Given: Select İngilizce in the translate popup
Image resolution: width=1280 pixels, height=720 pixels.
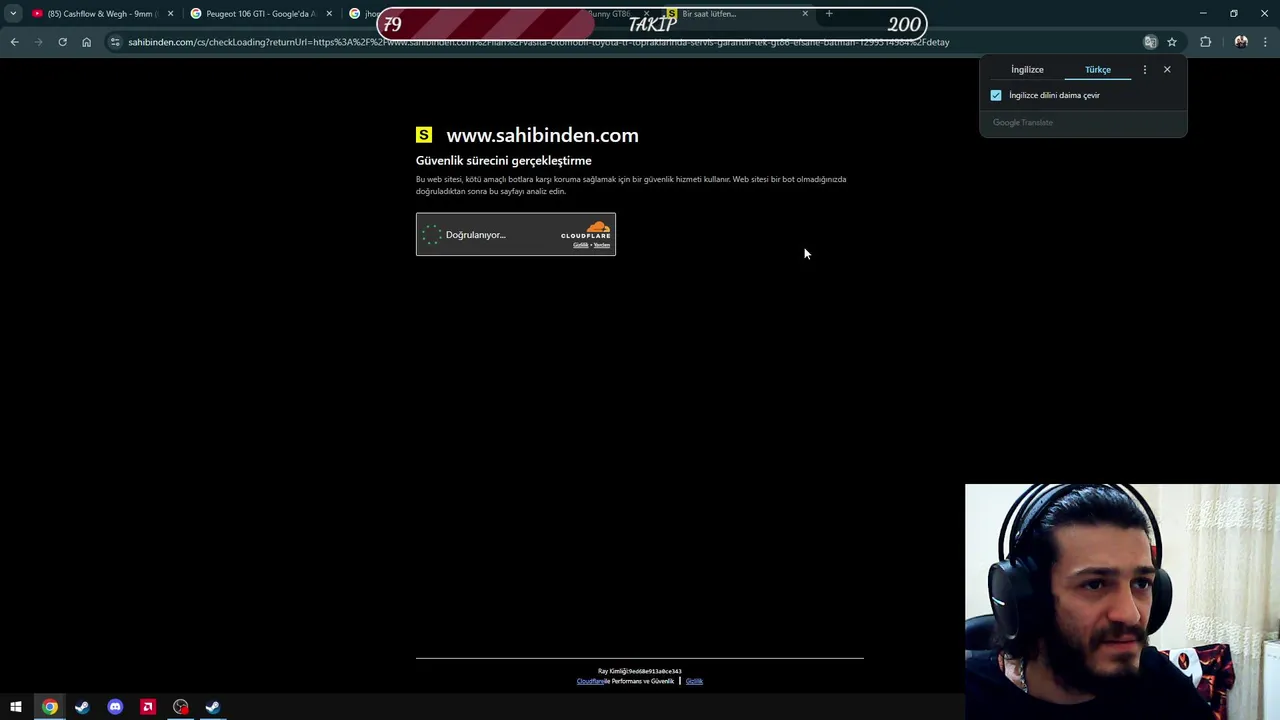Looking at the screenshot, I should 1027,70.
